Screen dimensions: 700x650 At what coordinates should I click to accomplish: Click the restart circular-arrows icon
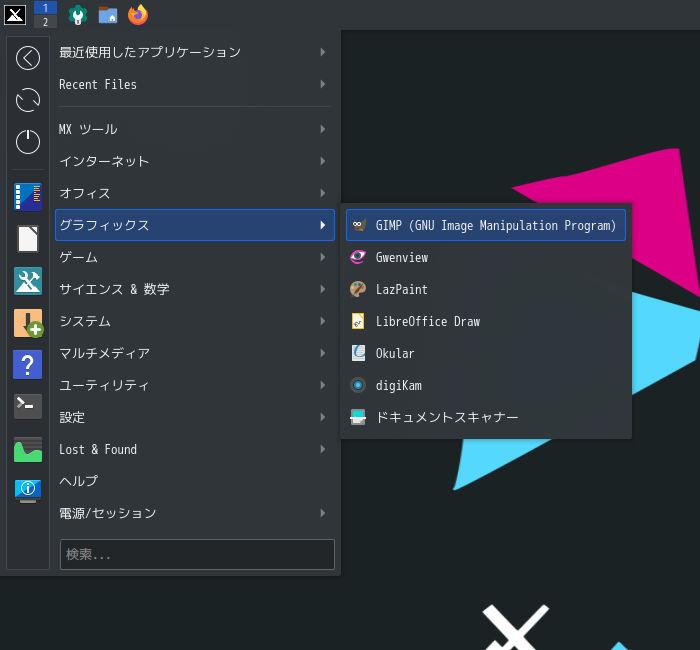(x=28, y=100)
